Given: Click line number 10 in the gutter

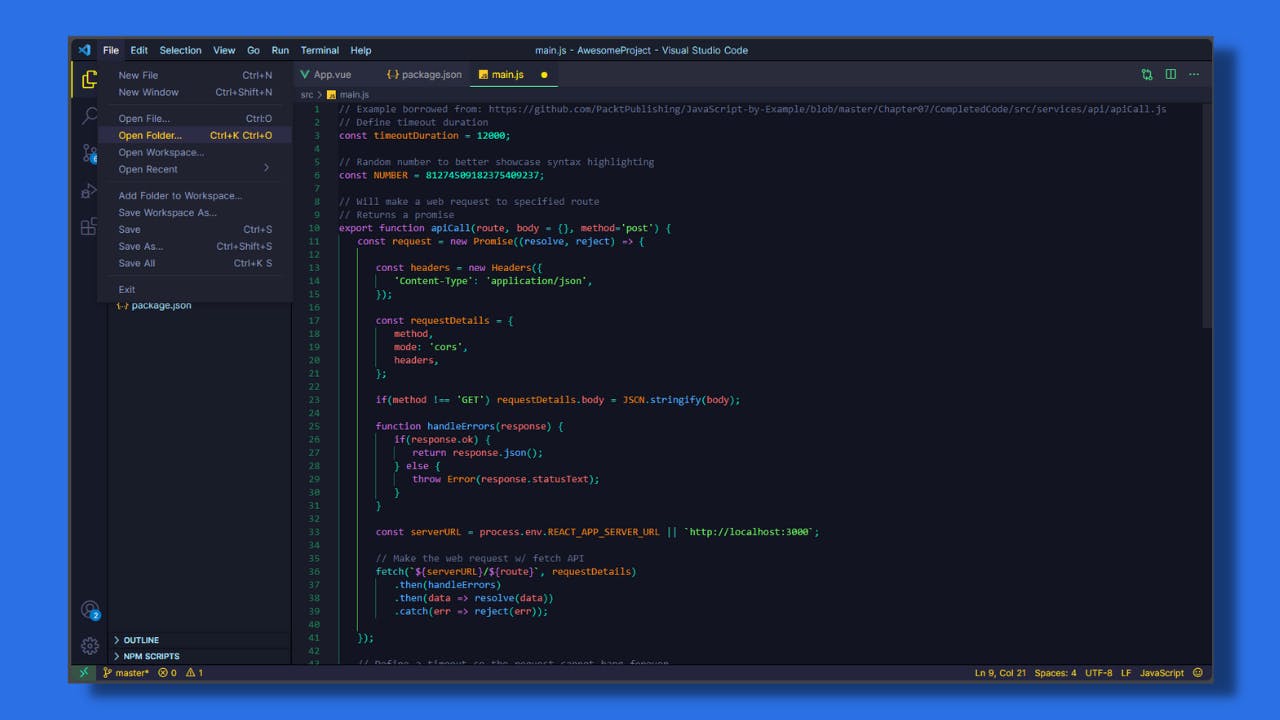Looking at the screenshot, I should (x=315, y=228).
